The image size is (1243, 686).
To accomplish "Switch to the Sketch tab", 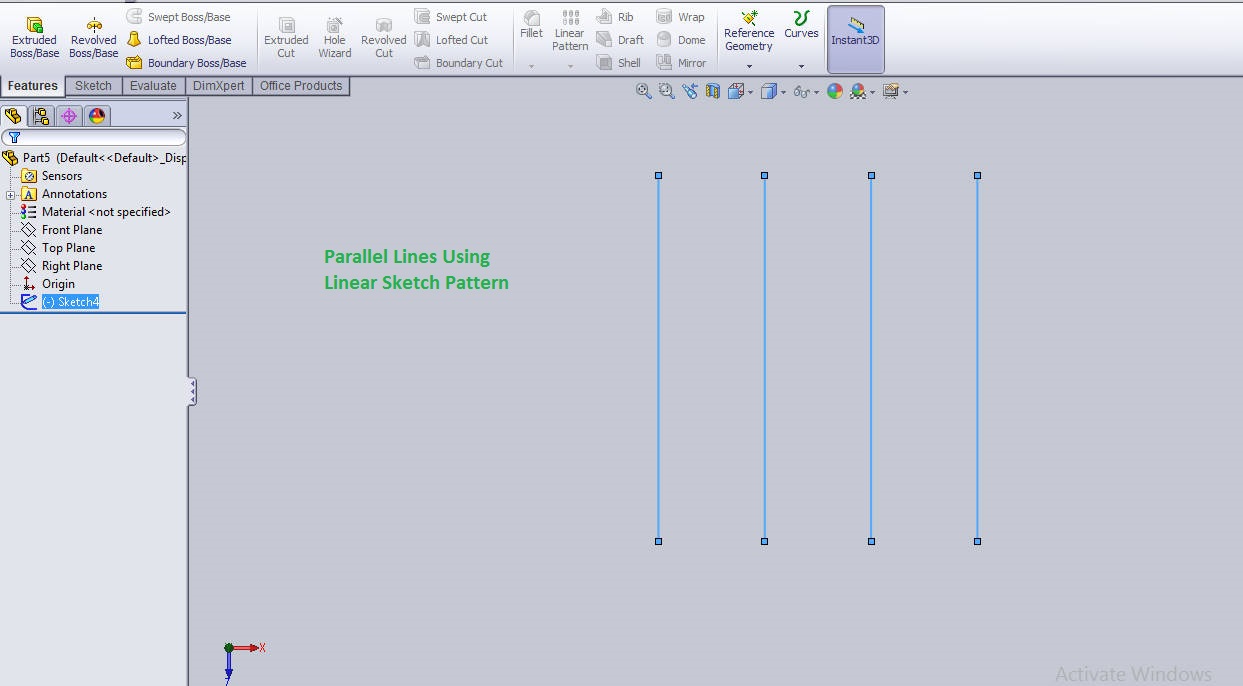I will (92, 86).
